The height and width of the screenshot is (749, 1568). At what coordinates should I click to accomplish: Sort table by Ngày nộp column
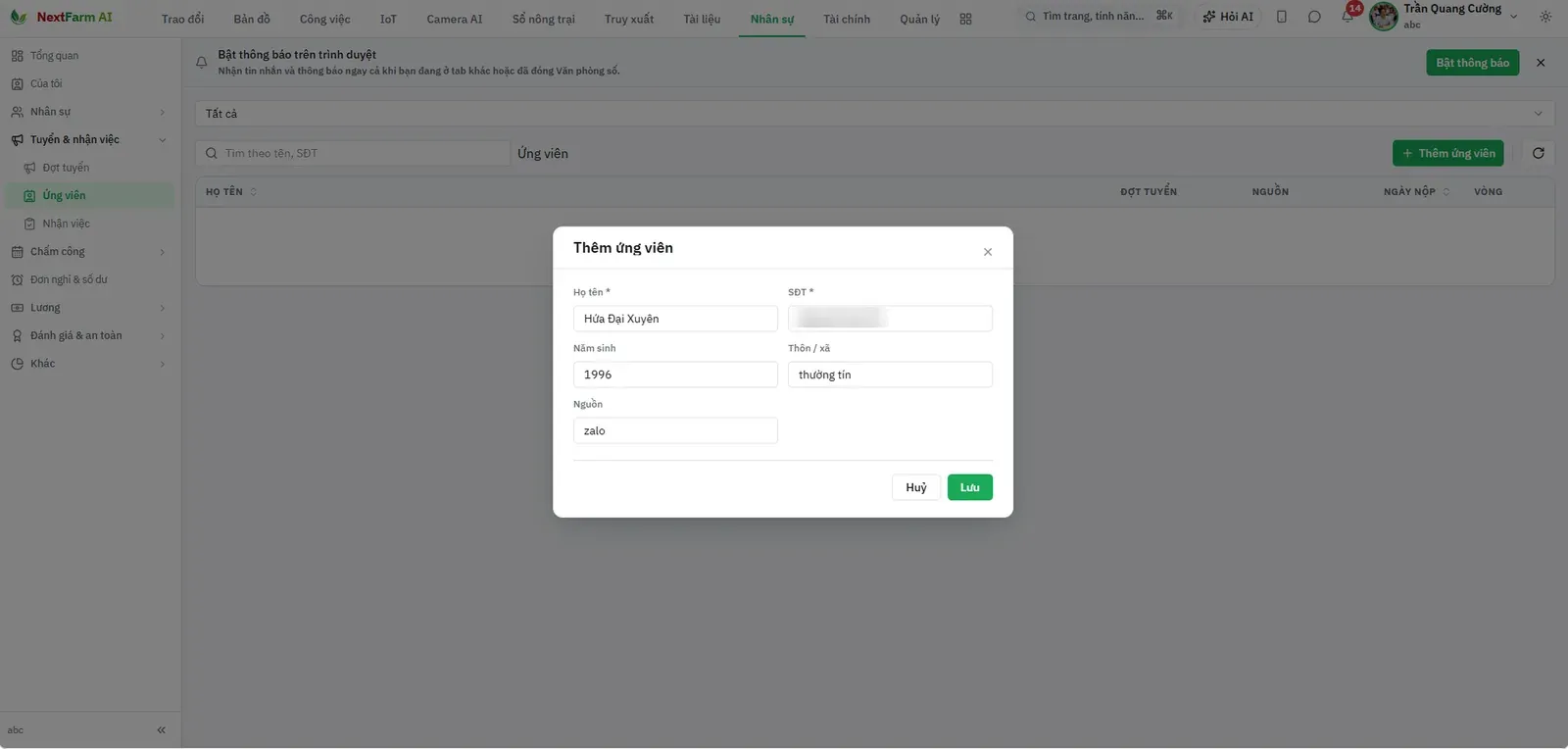(1416, 192)
